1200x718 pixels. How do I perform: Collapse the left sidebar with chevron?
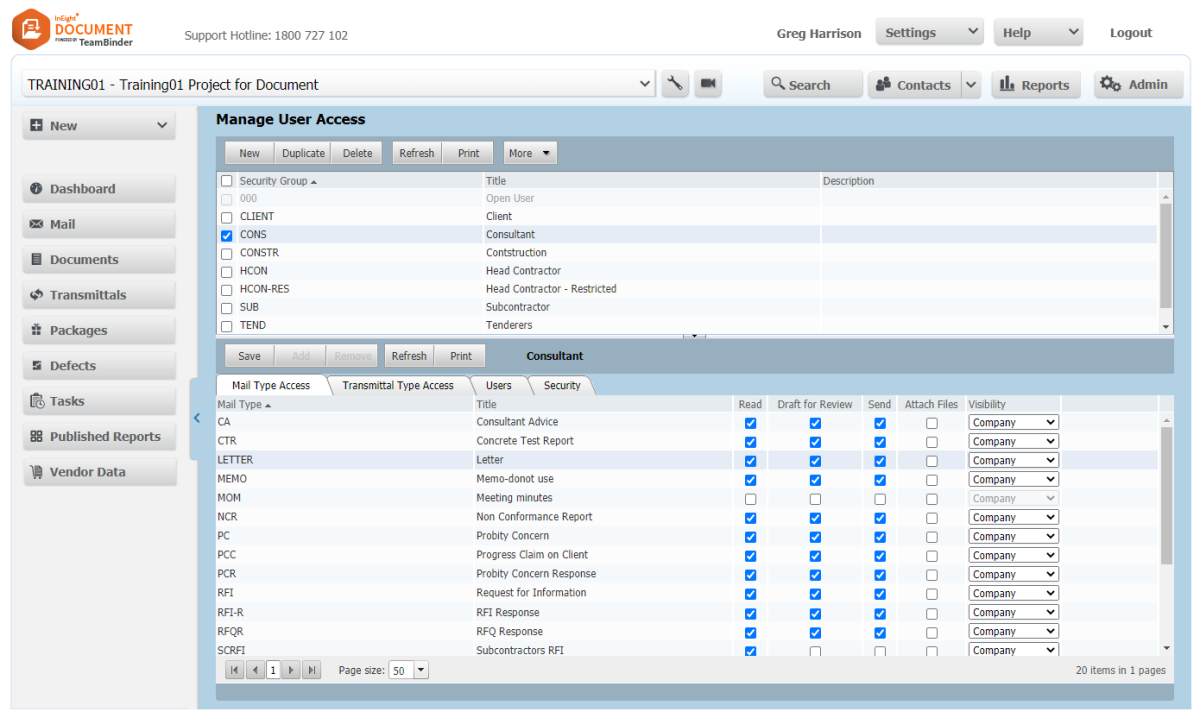click(197, 418)
